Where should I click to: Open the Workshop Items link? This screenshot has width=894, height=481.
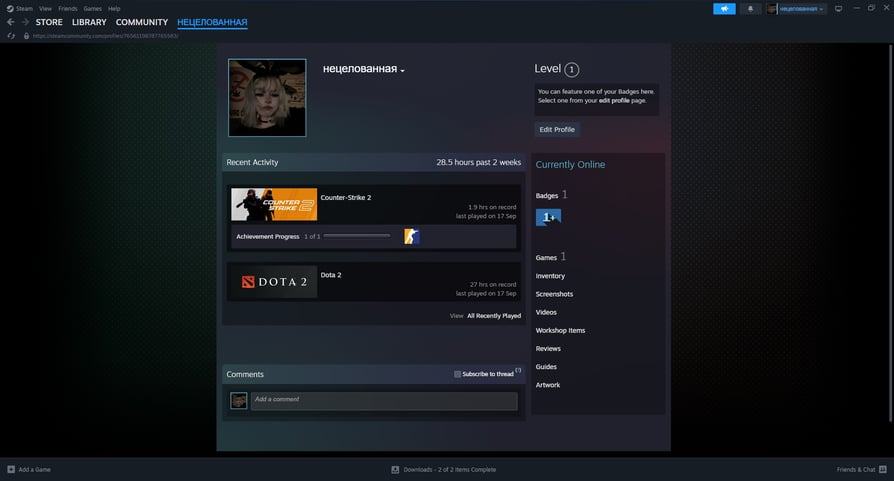point(560,331)
